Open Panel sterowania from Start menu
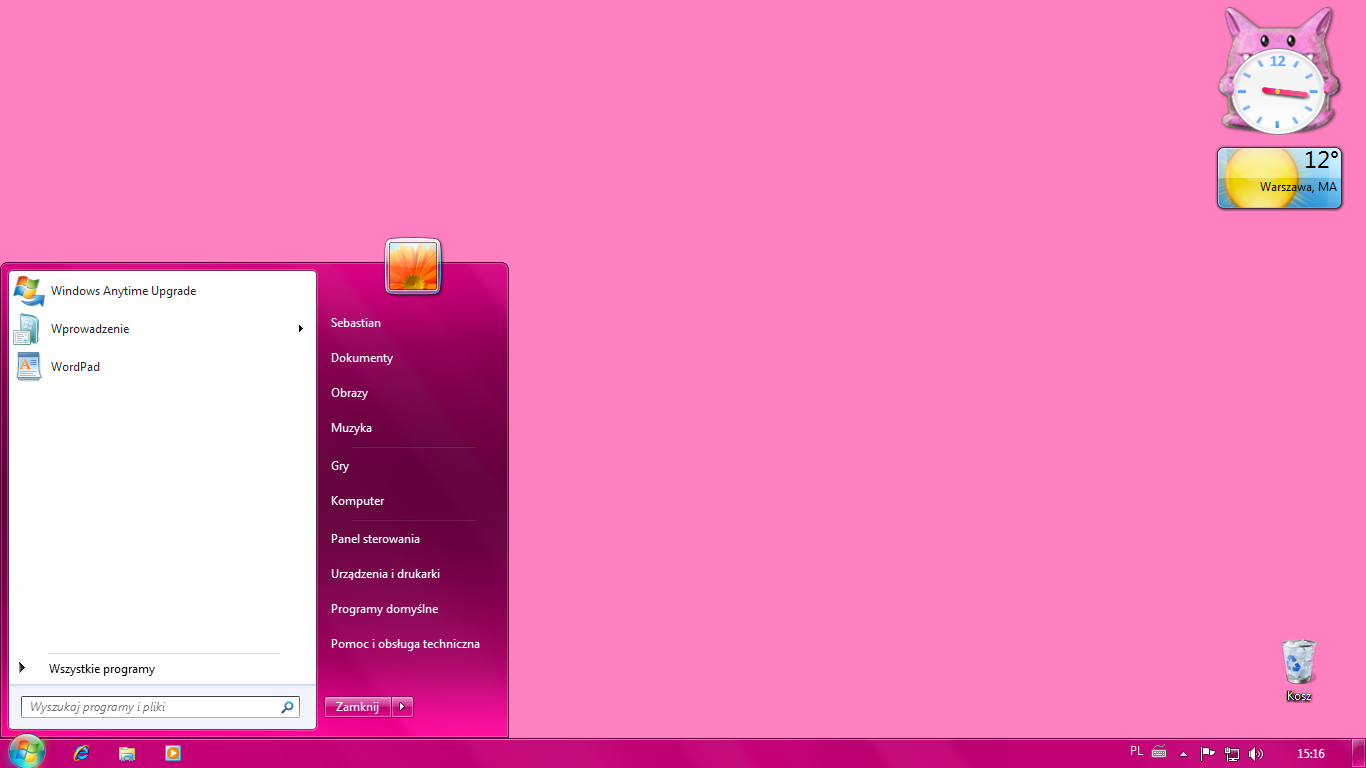The image size is (1366, 768). point(375,539)
